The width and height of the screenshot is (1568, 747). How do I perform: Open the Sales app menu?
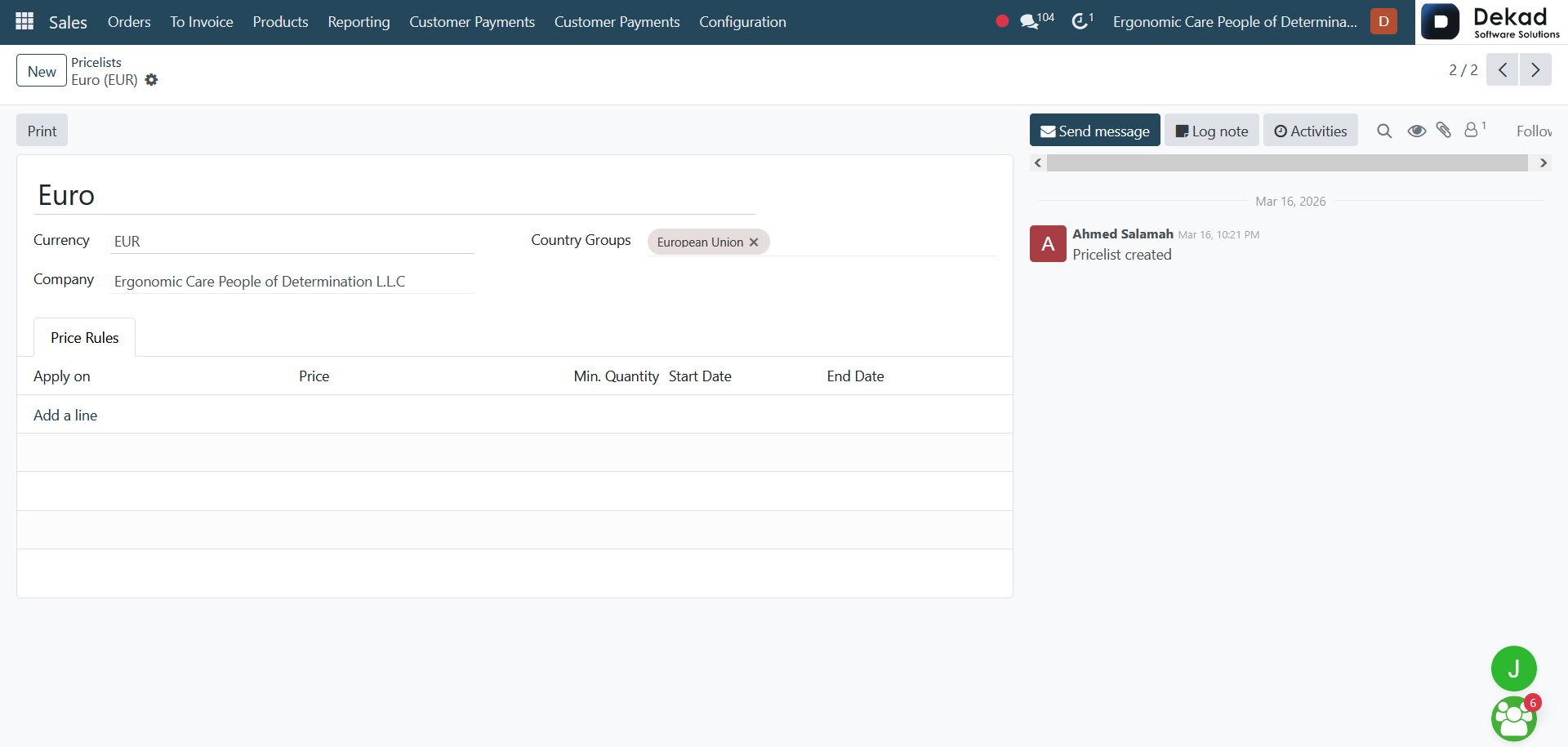pos(68,22)
